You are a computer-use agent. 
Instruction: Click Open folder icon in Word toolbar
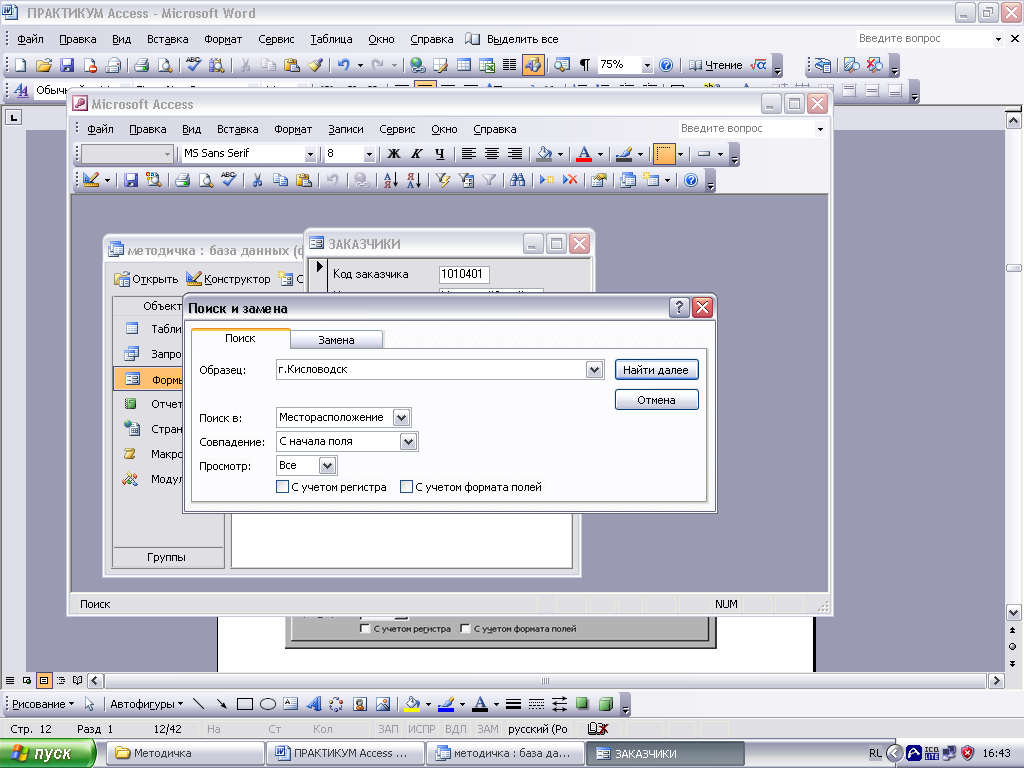point(44,65)
